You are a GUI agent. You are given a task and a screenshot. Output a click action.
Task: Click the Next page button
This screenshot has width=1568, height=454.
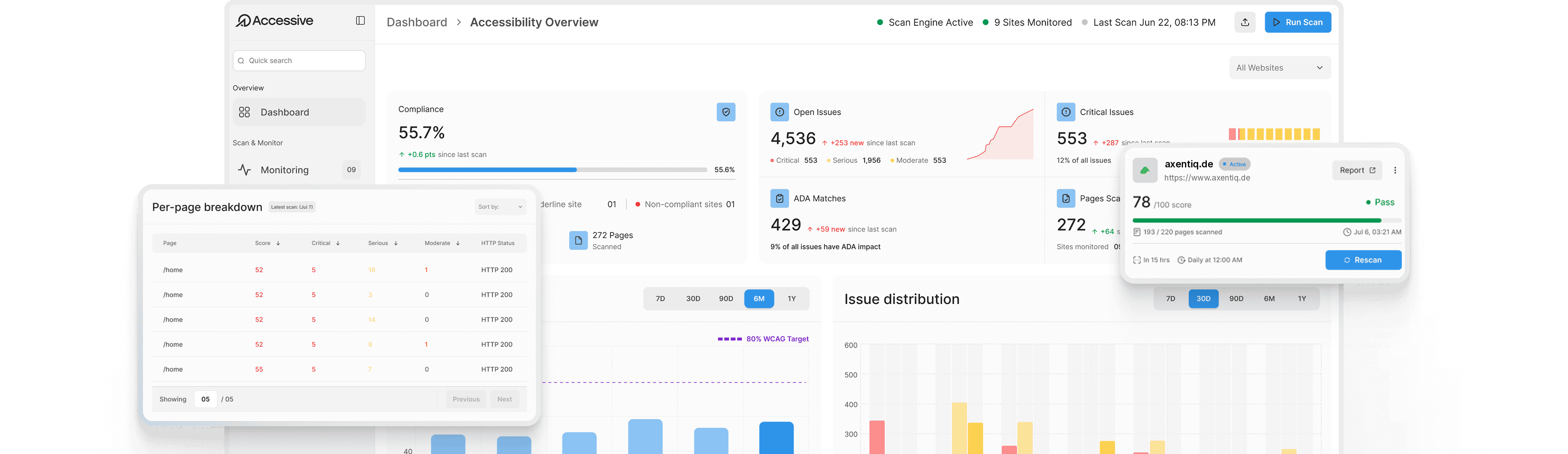(505, 399)
